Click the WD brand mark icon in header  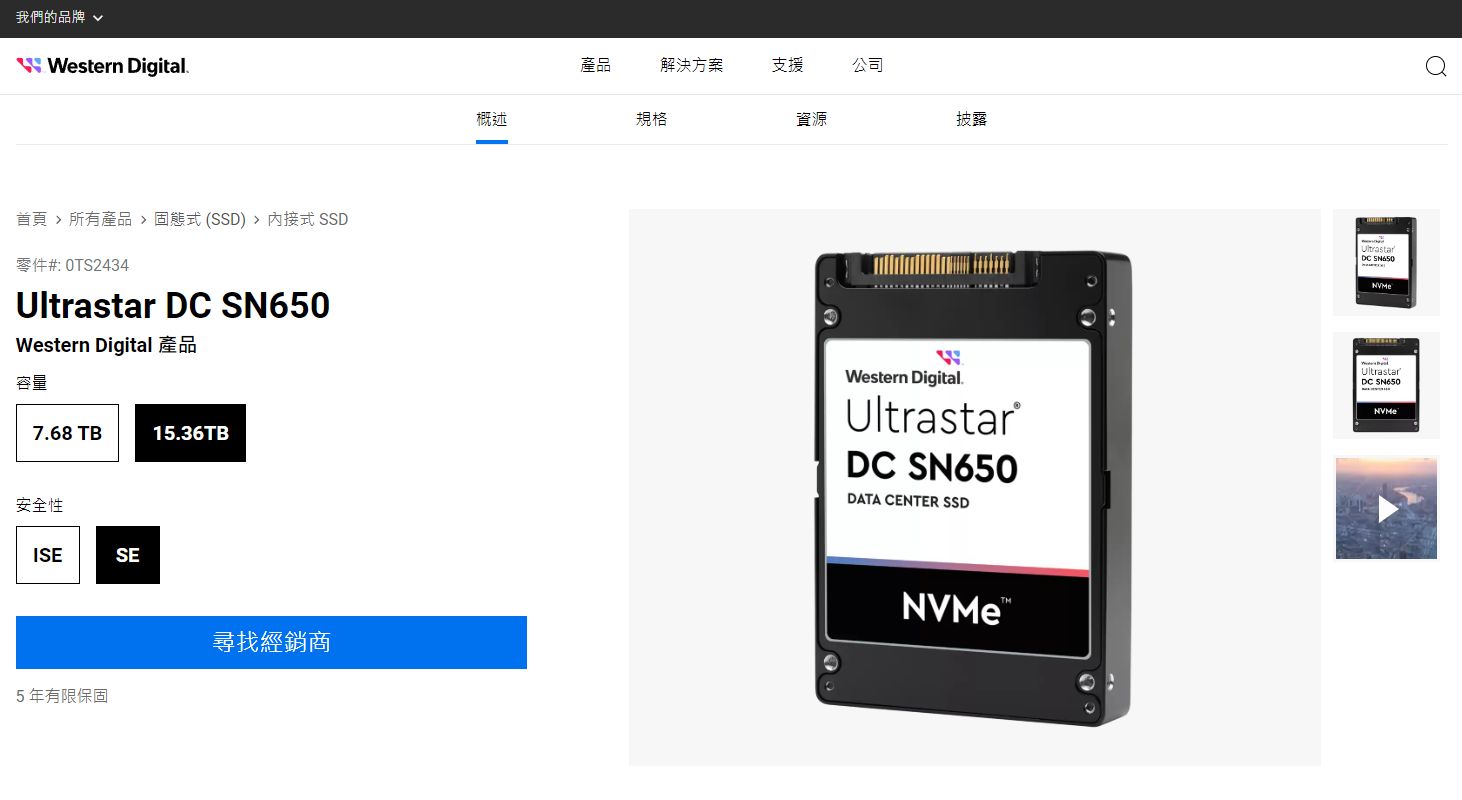[x=30, y=64]
